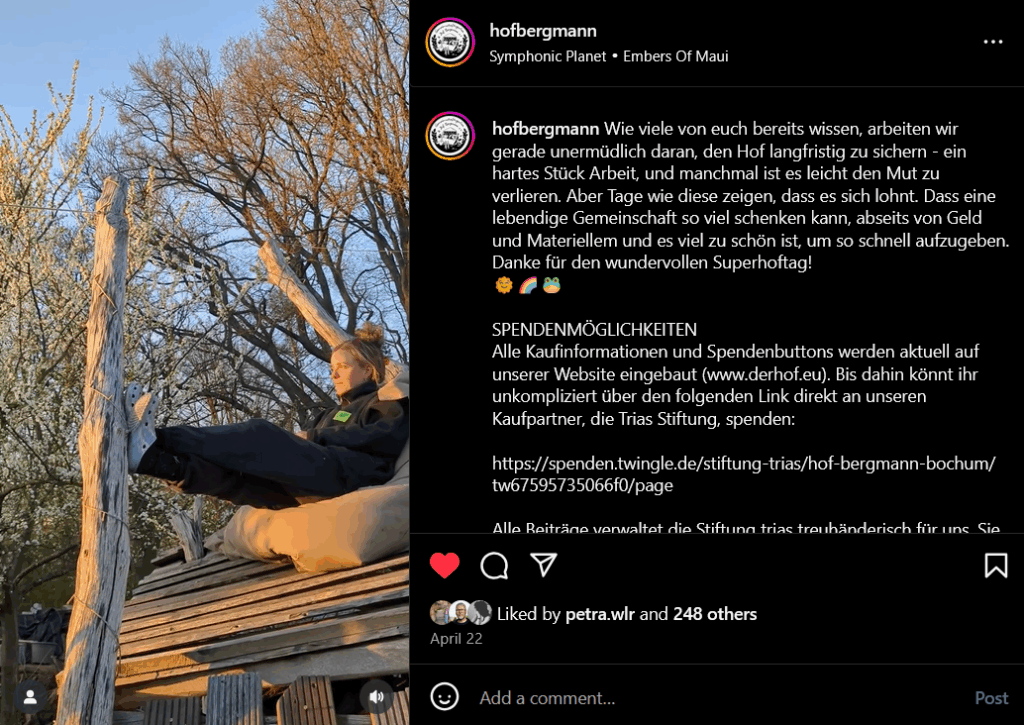Unlike the post with the red heart
Screen dimensions: 1024x725
[x=445, y=565]
